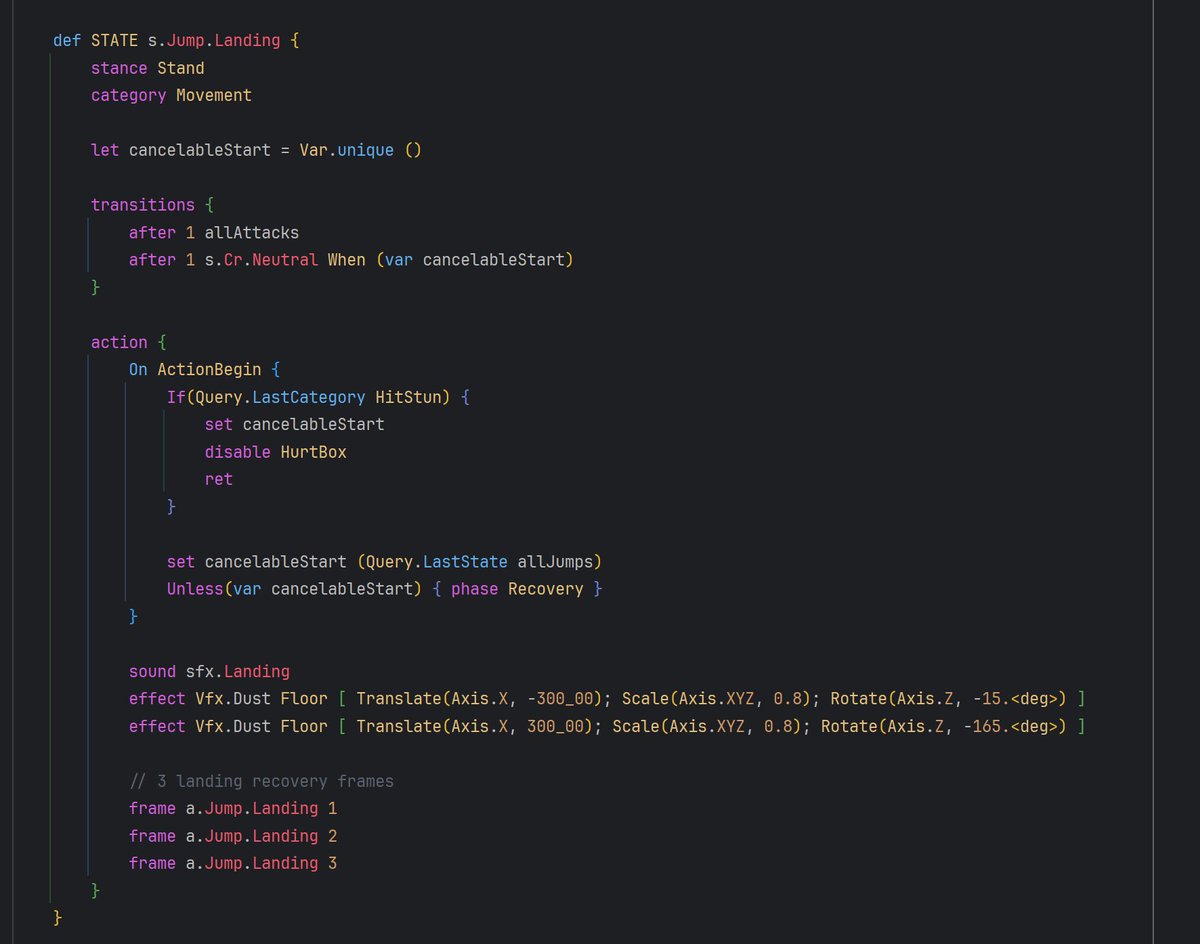Select the Var.unique call on the let line

[x=342, y=149]
